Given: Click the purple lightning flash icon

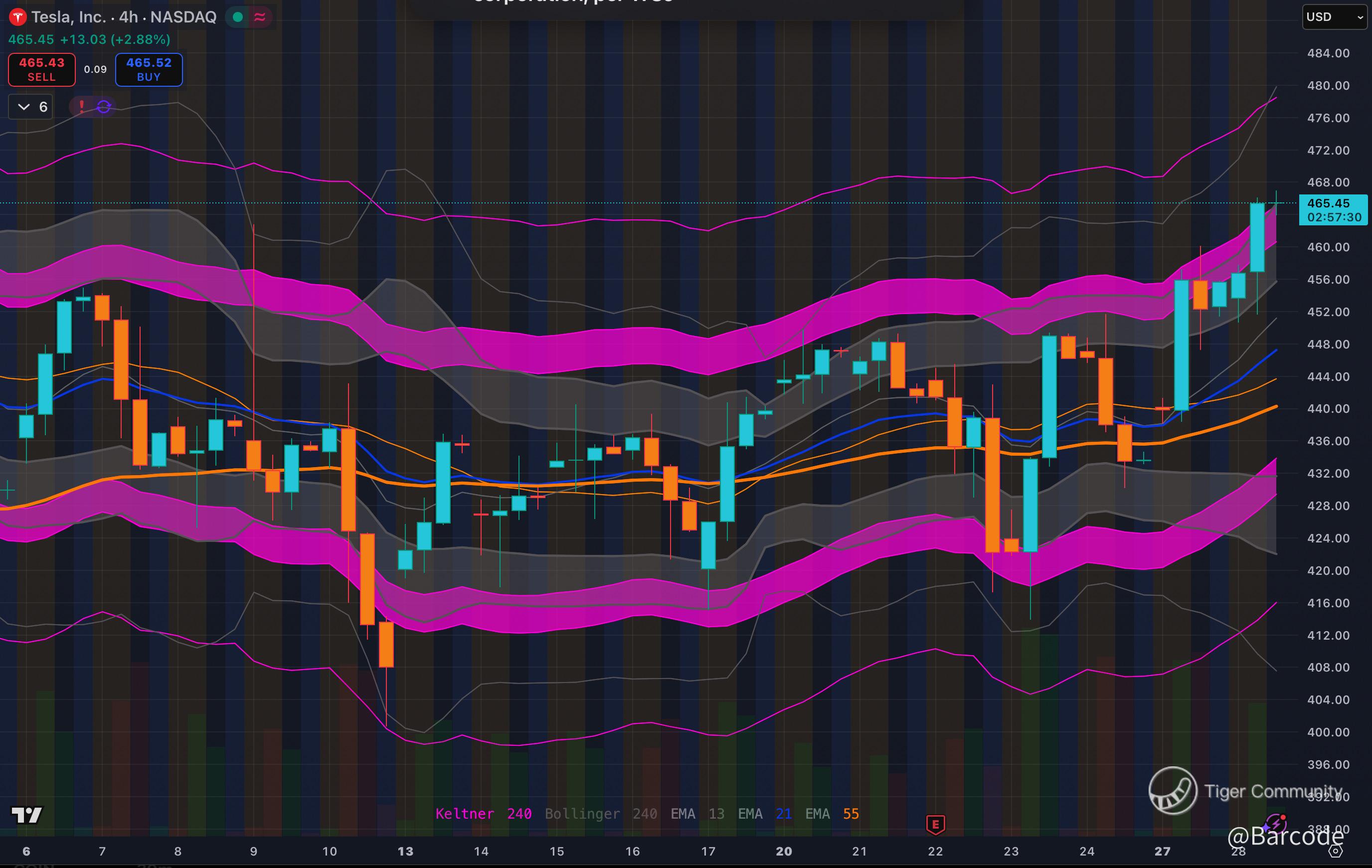Looking at the screenshot, I should click(1275, 824).
